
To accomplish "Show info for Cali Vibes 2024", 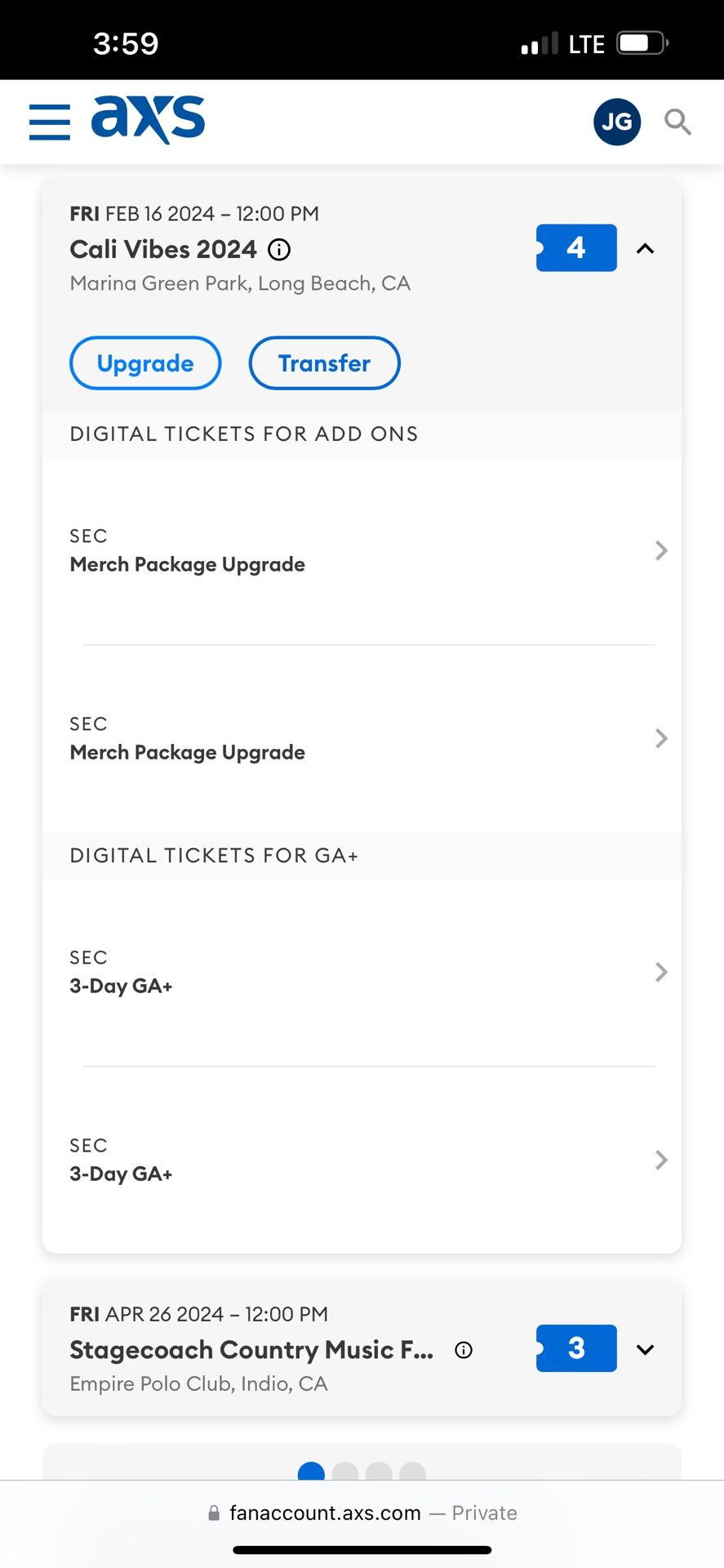I will 279,250.
